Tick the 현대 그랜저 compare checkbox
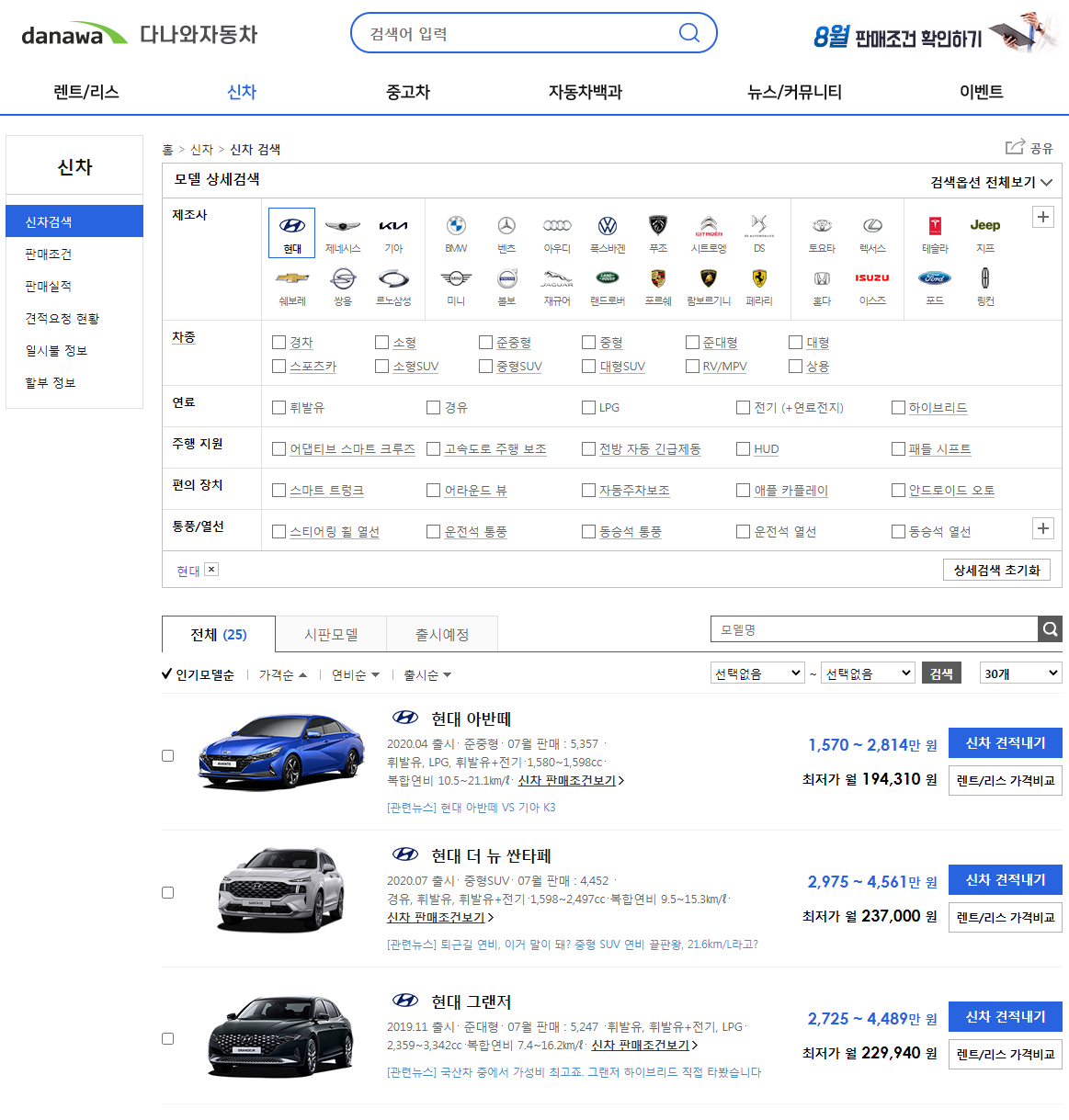1069x1120 pixels. click(167, 1039)
